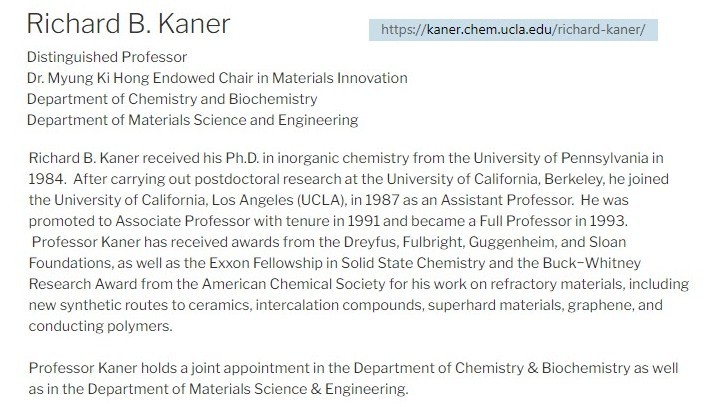Click American Chemical Society in the text
Image resolution: width=727 pixels, height=407 pixels.
(293, 284)
